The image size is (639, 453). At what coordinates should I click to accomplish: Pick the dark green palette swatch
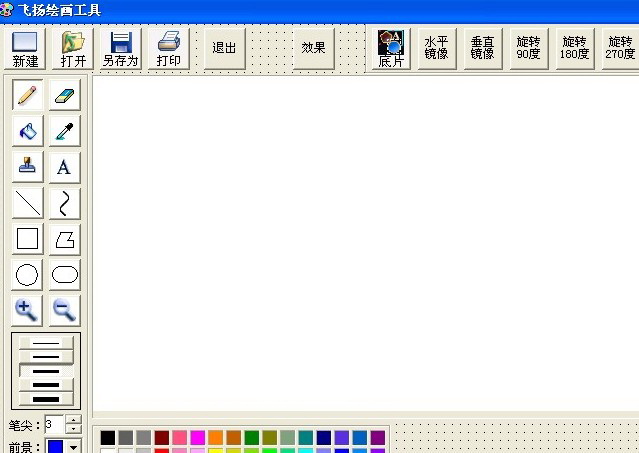(x=252, y=438)
